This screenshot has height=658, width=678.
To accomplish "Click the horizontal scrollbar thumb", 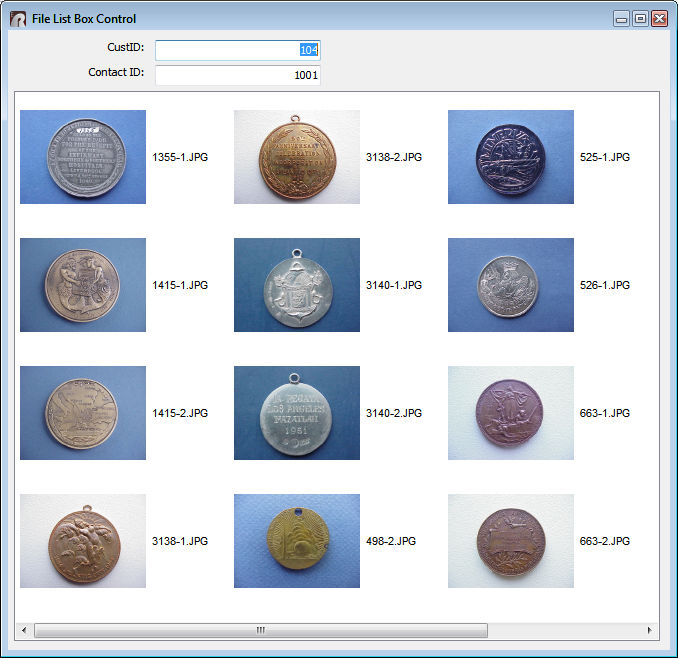I will pos(260,630).
